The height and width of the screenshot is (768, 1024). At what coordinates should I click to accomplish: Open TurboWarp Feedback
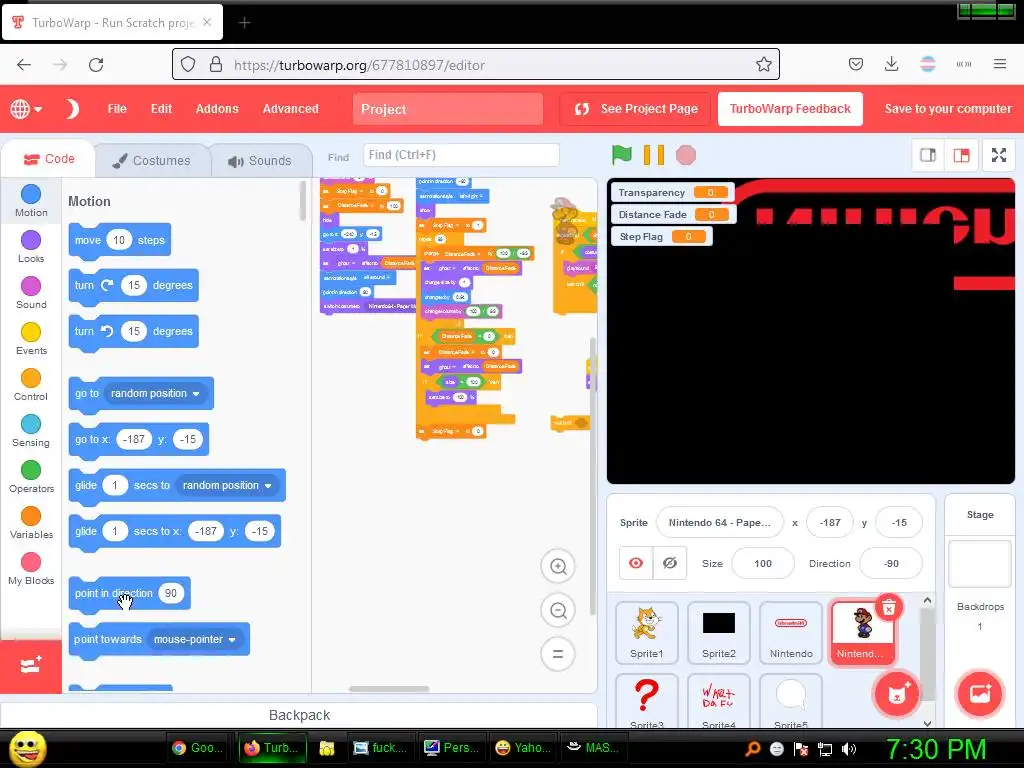point(790,108)
